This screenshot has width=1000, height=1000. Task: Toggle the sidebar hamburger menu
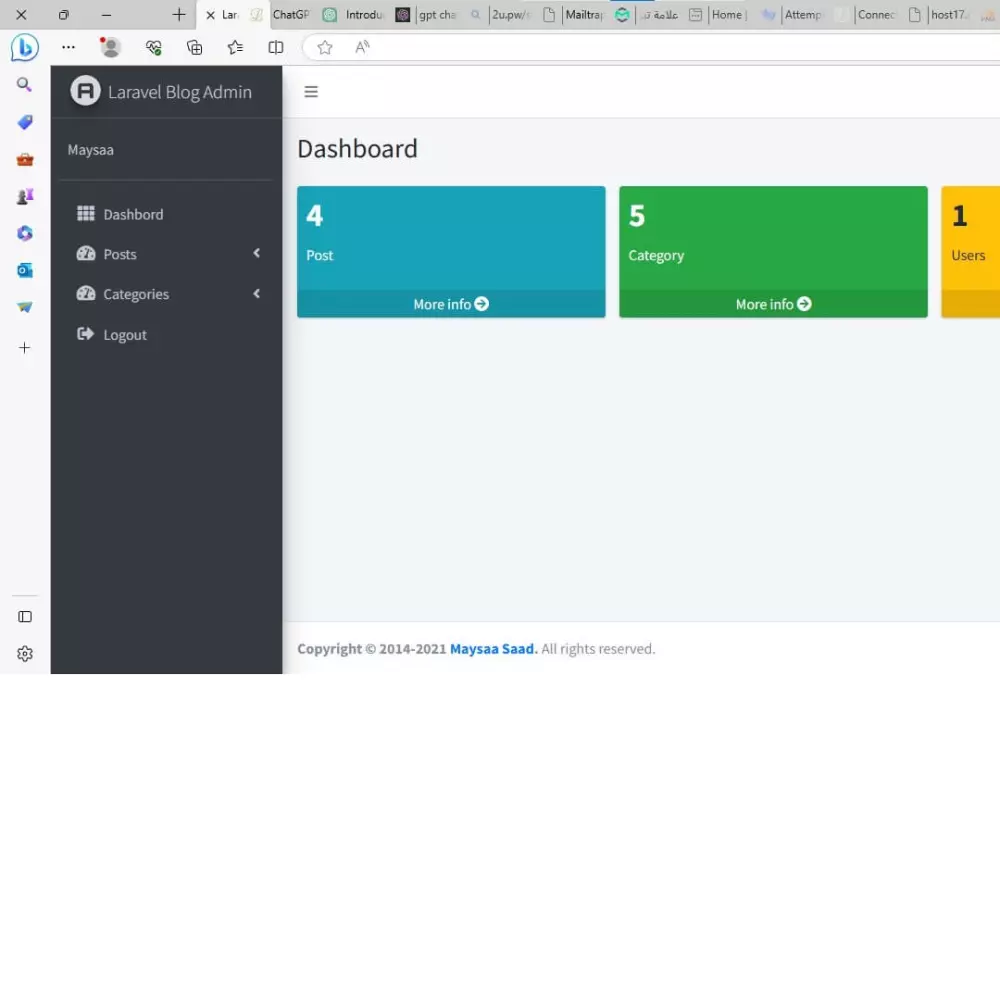[311, 92]
